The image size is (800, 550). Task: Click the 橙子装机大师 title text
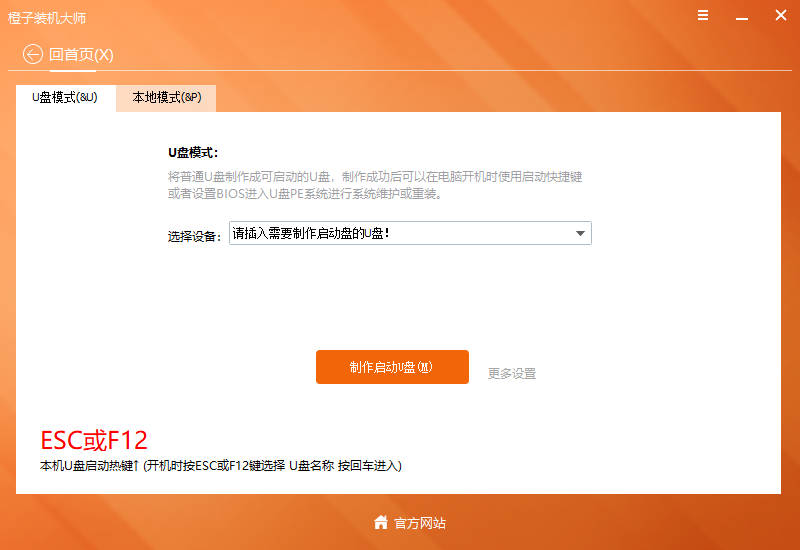47,18
